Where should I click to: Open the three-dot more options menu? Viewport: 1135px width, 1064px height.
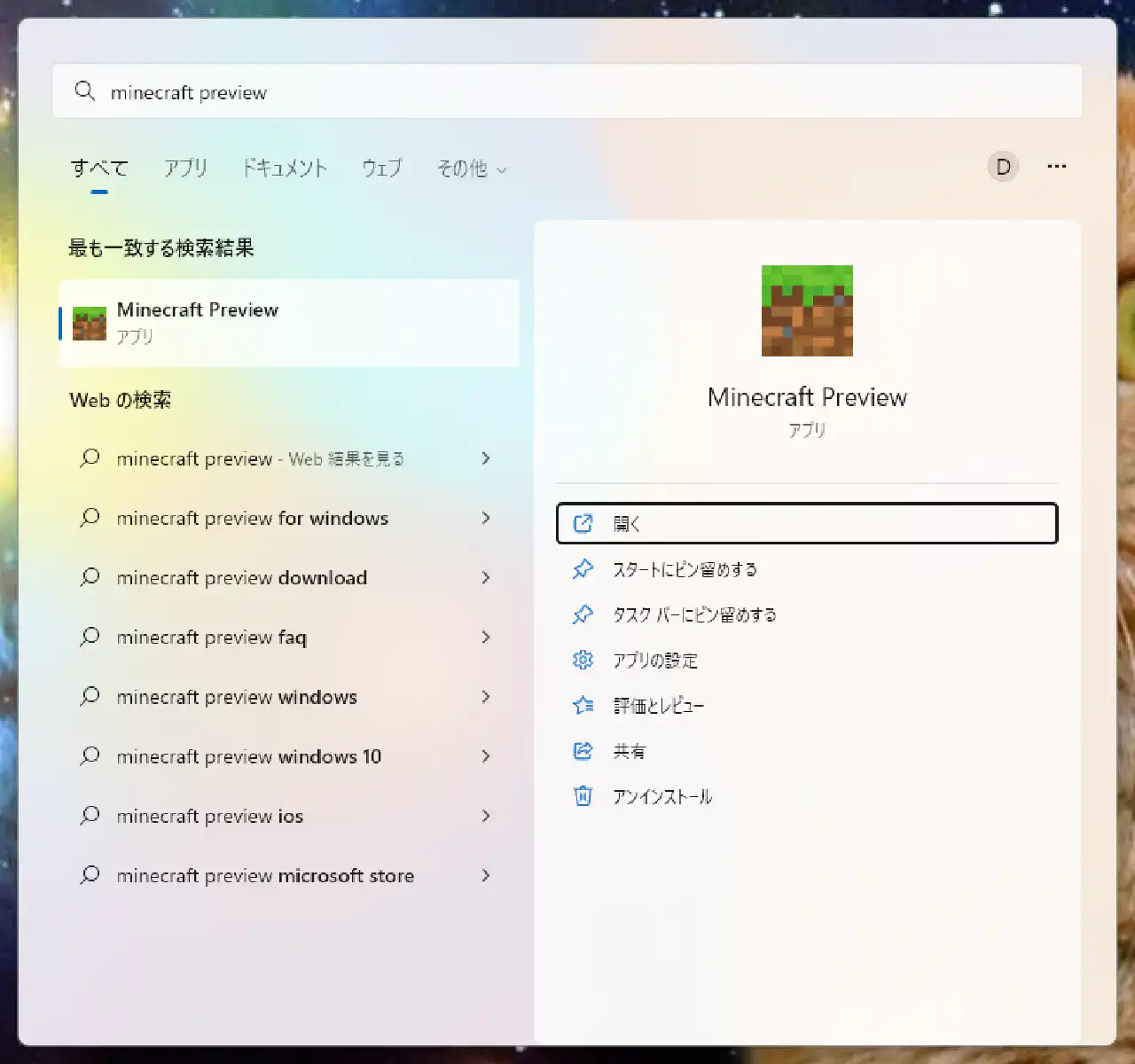click(1056, 167)
